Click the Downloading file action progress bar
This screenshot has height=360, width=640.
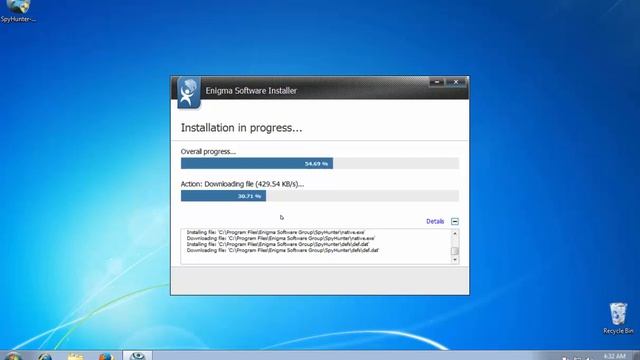point(320,196)
